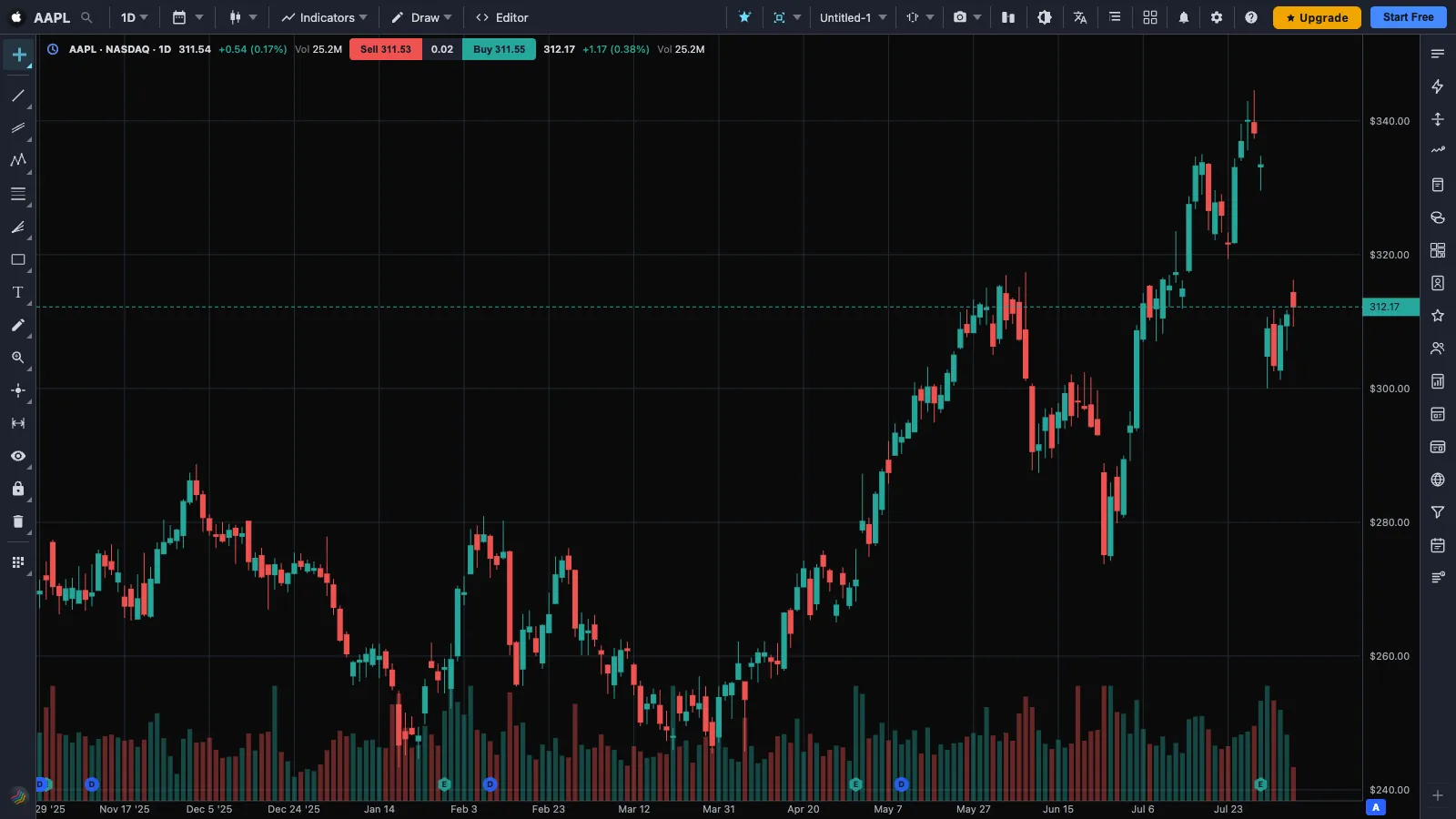This screenshot has height=819, width=1456.
Task: Select the zoom-in magnifier tool
Action: (17, 358)
